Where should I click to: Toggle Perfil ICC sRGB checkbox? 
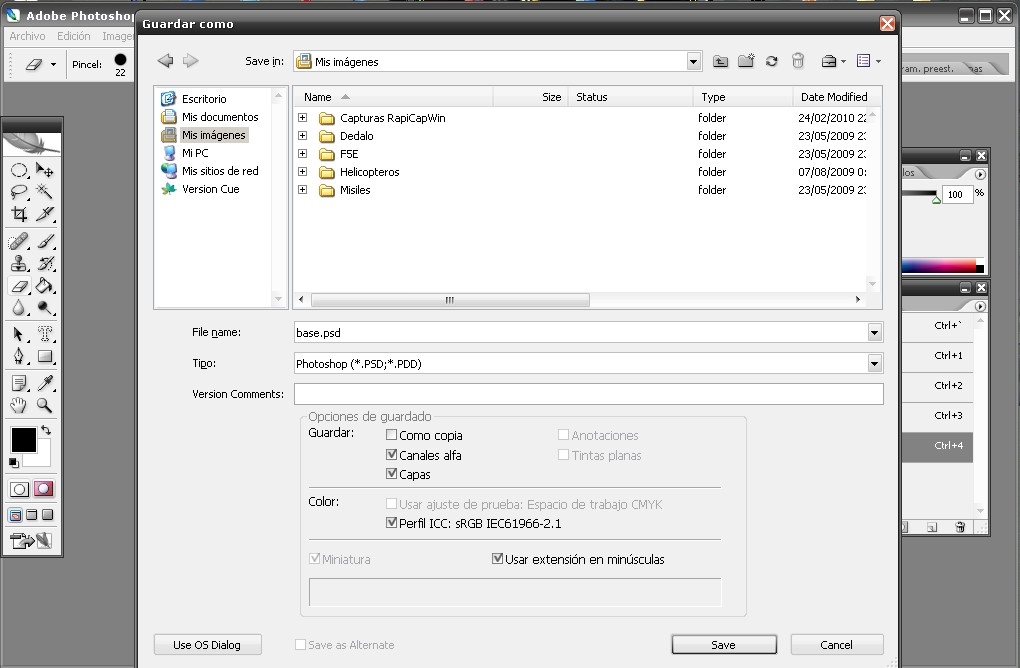click(x=392, y=522)
